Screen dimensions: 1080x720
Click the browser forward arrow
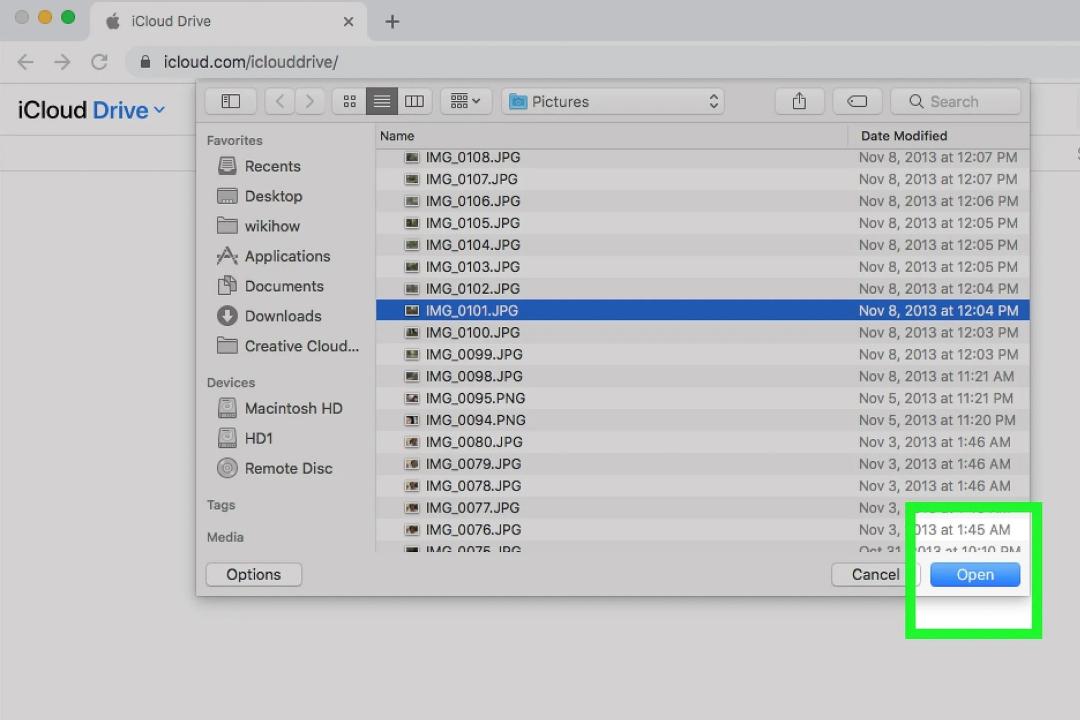(62, 62)
